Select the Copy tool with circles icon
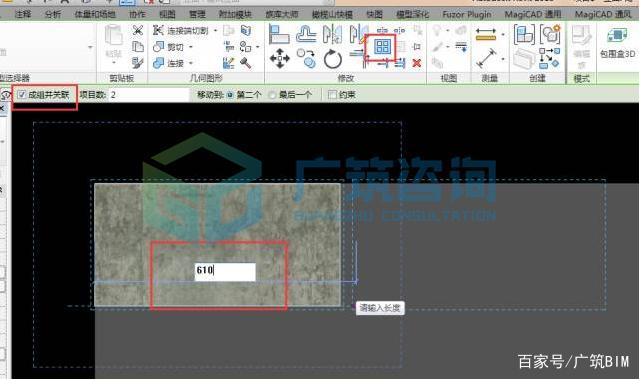 (x=306, y=59)
